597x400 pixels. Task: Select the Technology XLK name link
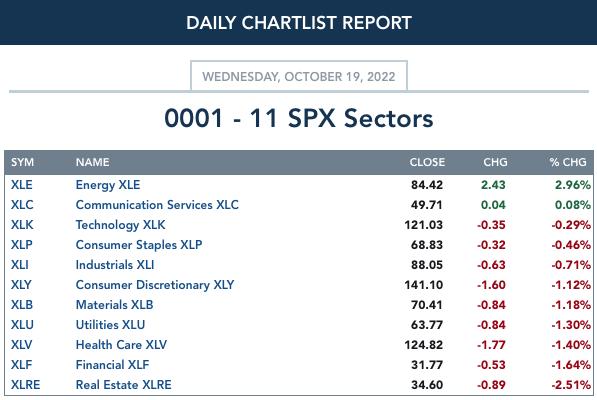120,225
